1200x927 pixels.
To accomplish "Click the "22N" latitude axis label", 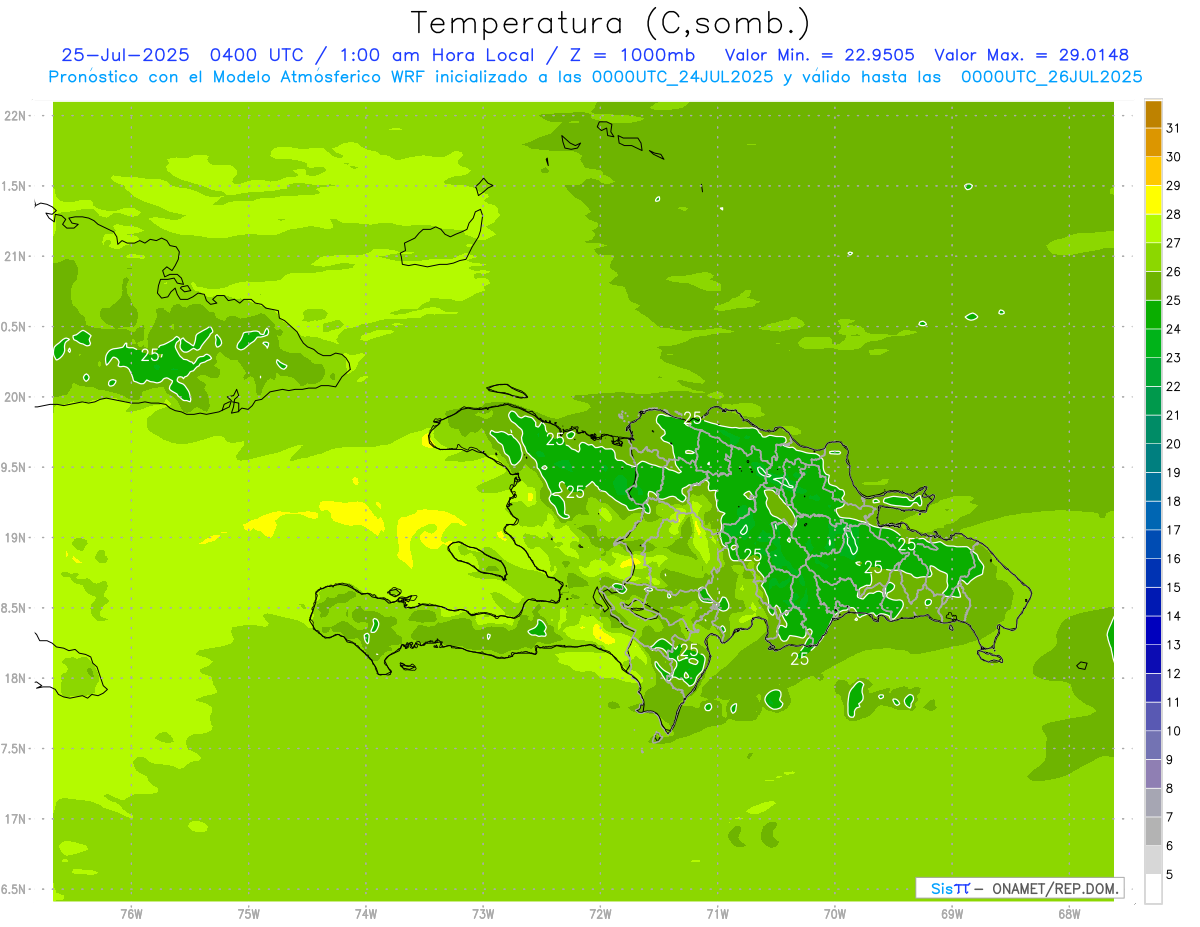I will coord(14,115).
